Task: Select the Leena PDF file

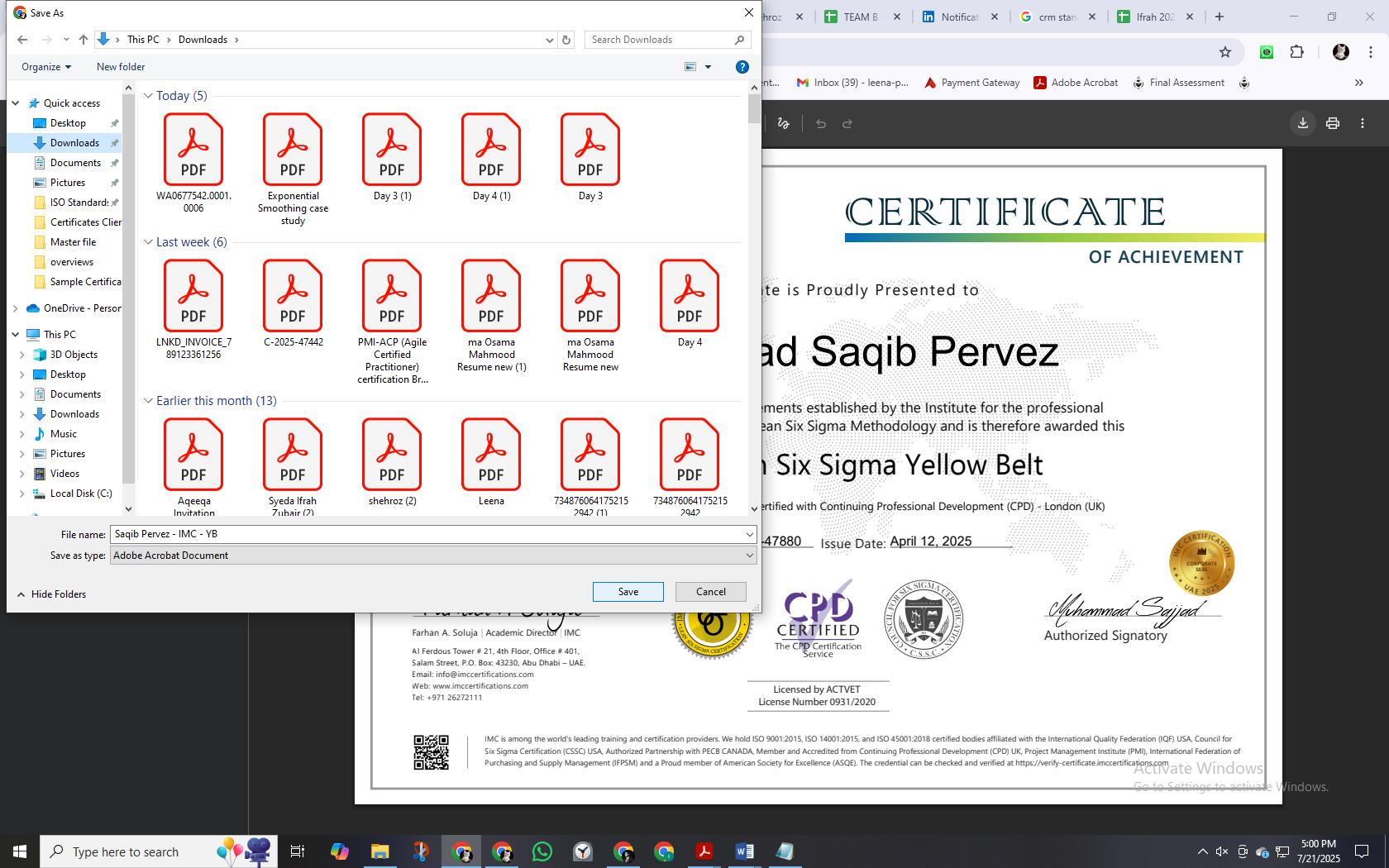Action: pos(491,462)
